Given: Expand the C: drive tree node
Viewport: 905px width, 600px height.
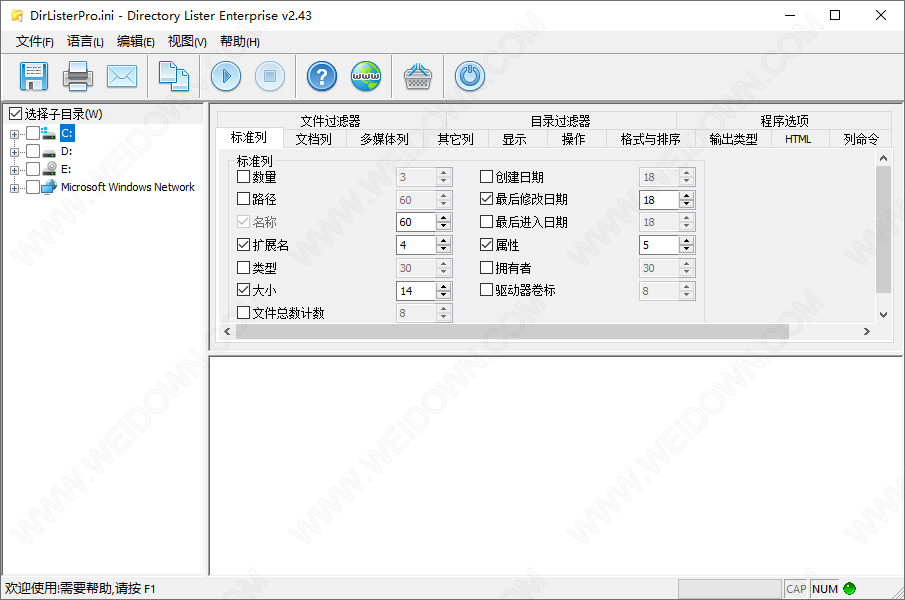Looking at the screenshot, I should pos(14,134).
